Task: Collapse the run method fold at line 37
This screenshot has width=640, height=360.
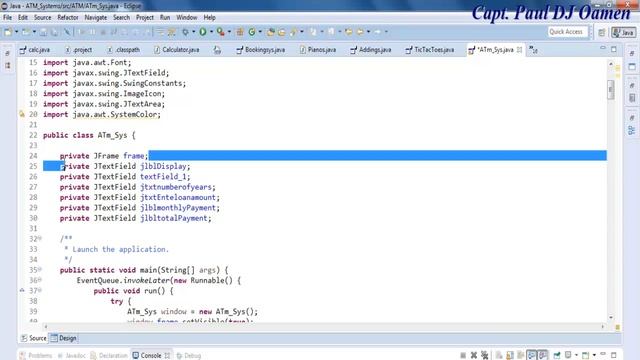Action: pos(40,291)
